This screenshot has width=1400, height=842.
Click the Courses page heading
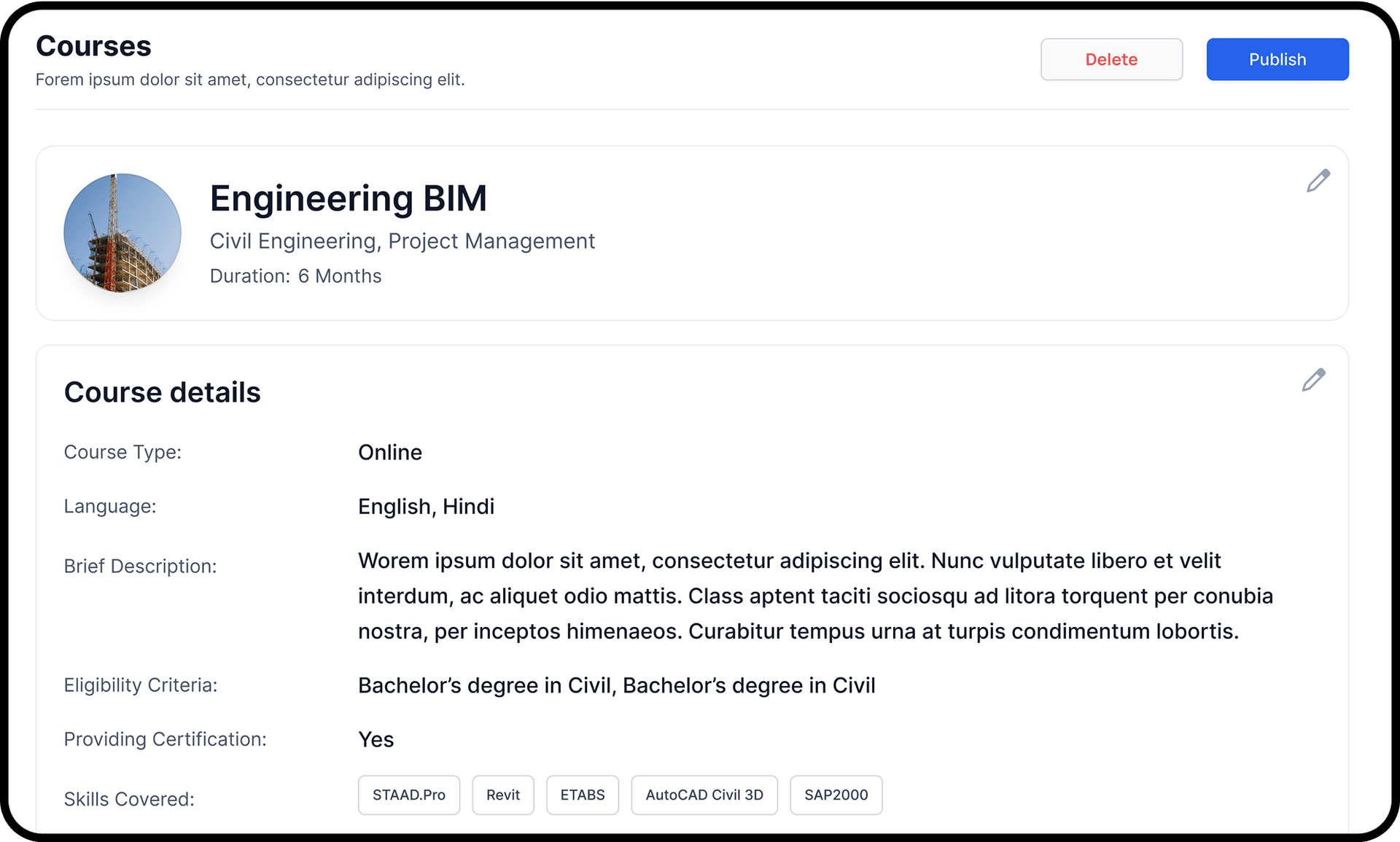click(93, 45)
